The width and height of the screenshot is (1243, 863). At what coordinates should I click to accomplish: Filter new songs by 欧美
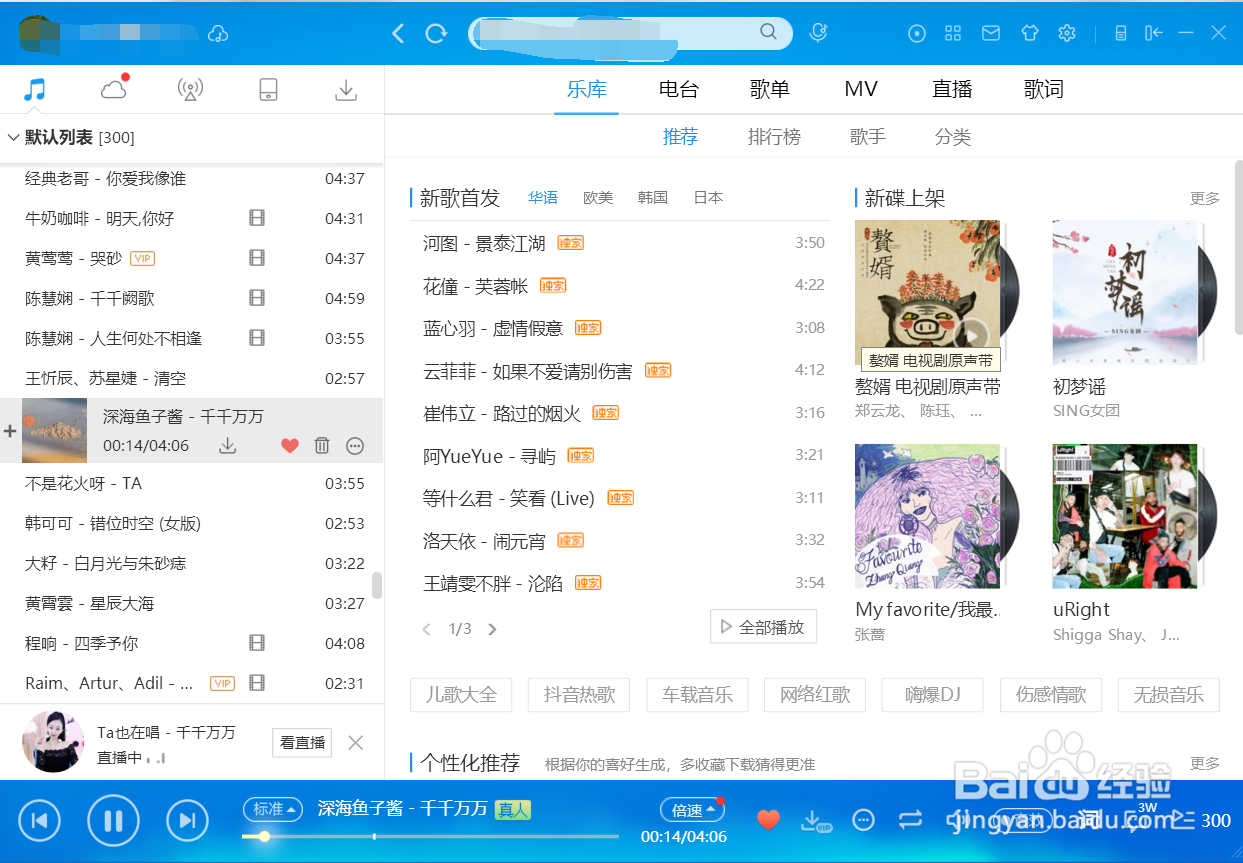point(598,198)
